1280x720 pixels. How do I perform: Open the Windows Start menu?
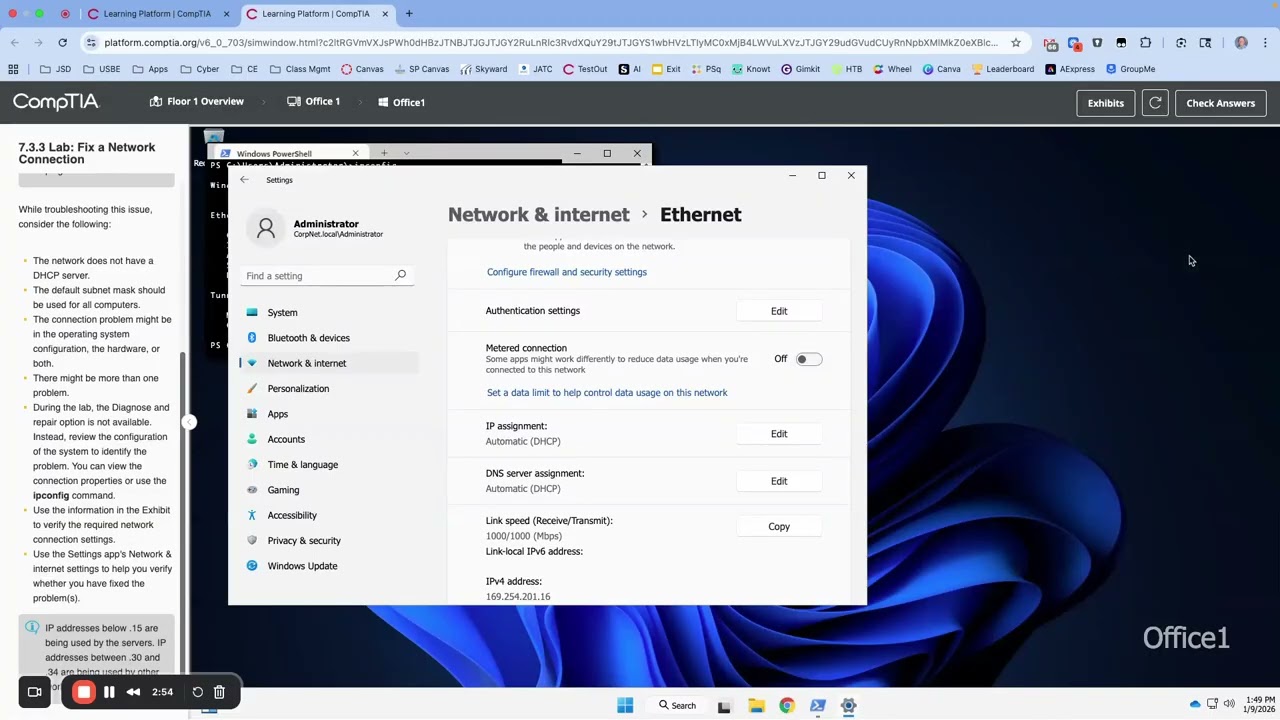625,706
